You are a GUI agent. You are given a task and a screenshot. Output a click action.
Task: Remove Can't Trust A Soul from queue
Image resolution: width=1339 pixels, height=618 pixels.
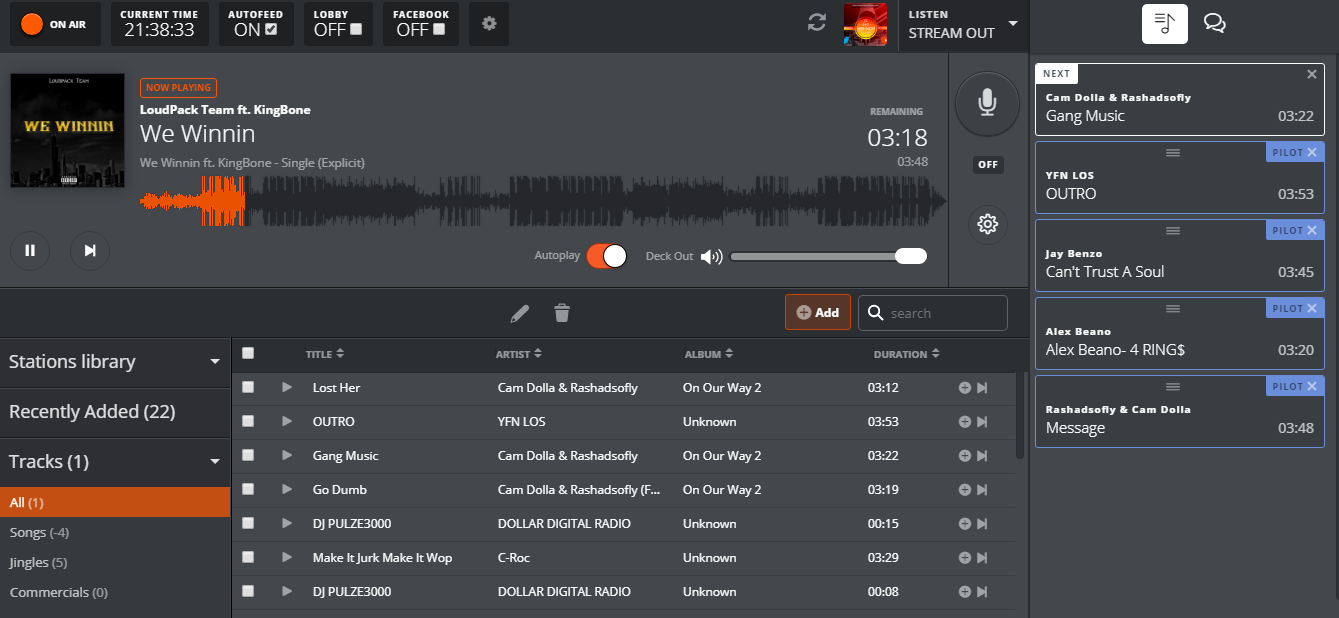click(x=1312, y=230)
